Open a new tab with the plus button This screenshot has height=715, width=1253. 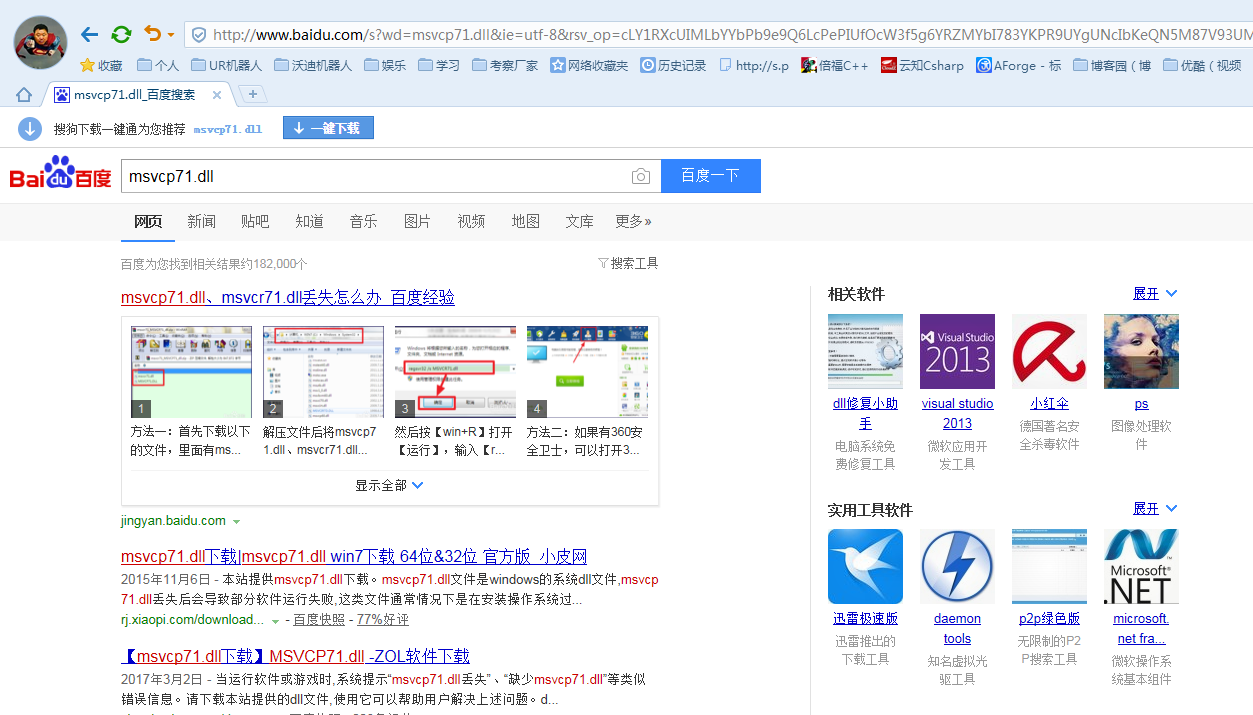coord(253,94)
